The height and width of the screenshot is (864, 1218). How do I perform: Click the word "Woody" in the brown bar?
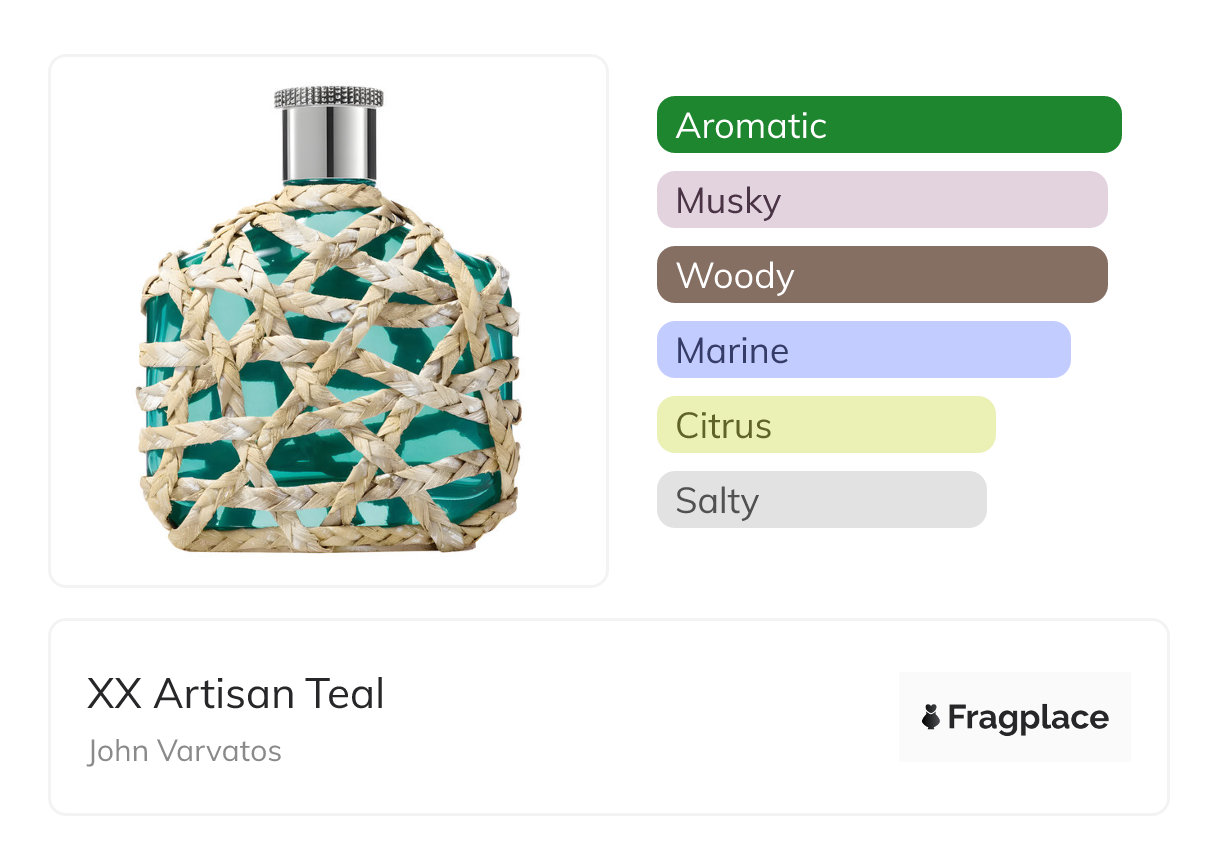pyautogui.click(x=735, y=276)
